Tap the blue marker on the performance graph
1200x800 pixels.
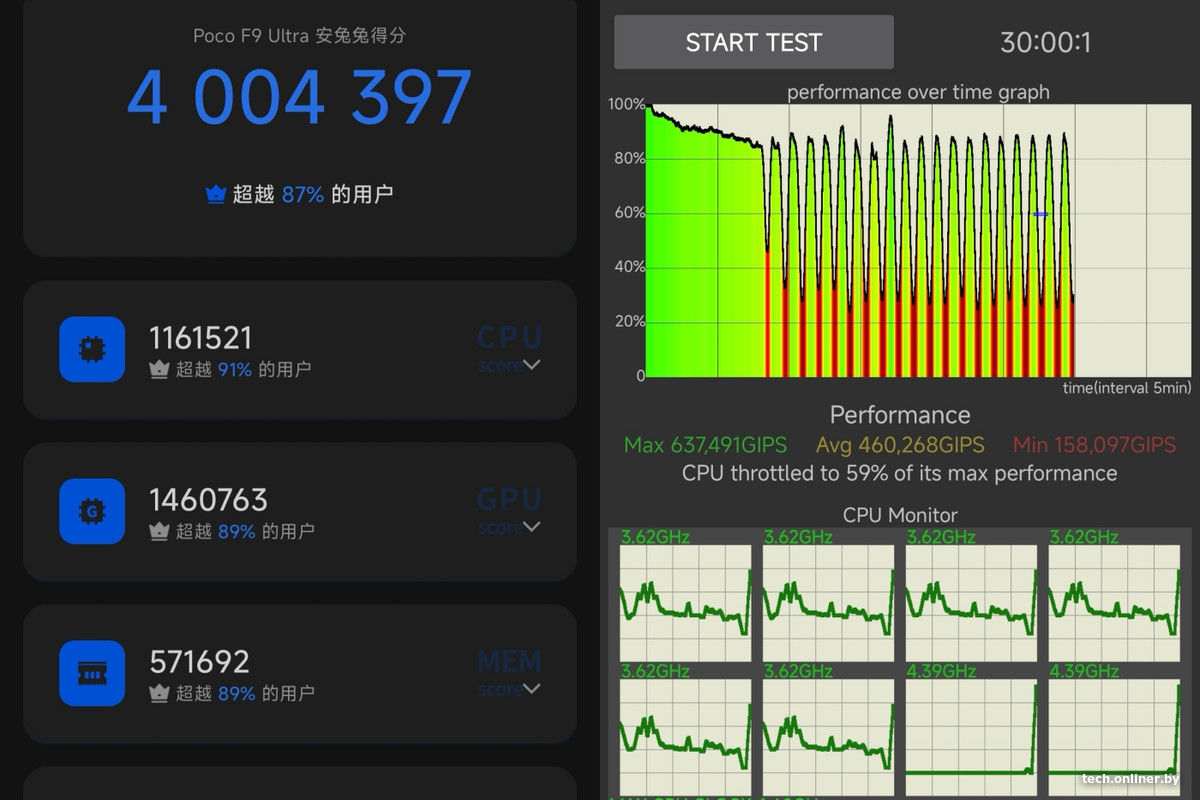[x=1041, y=213]
